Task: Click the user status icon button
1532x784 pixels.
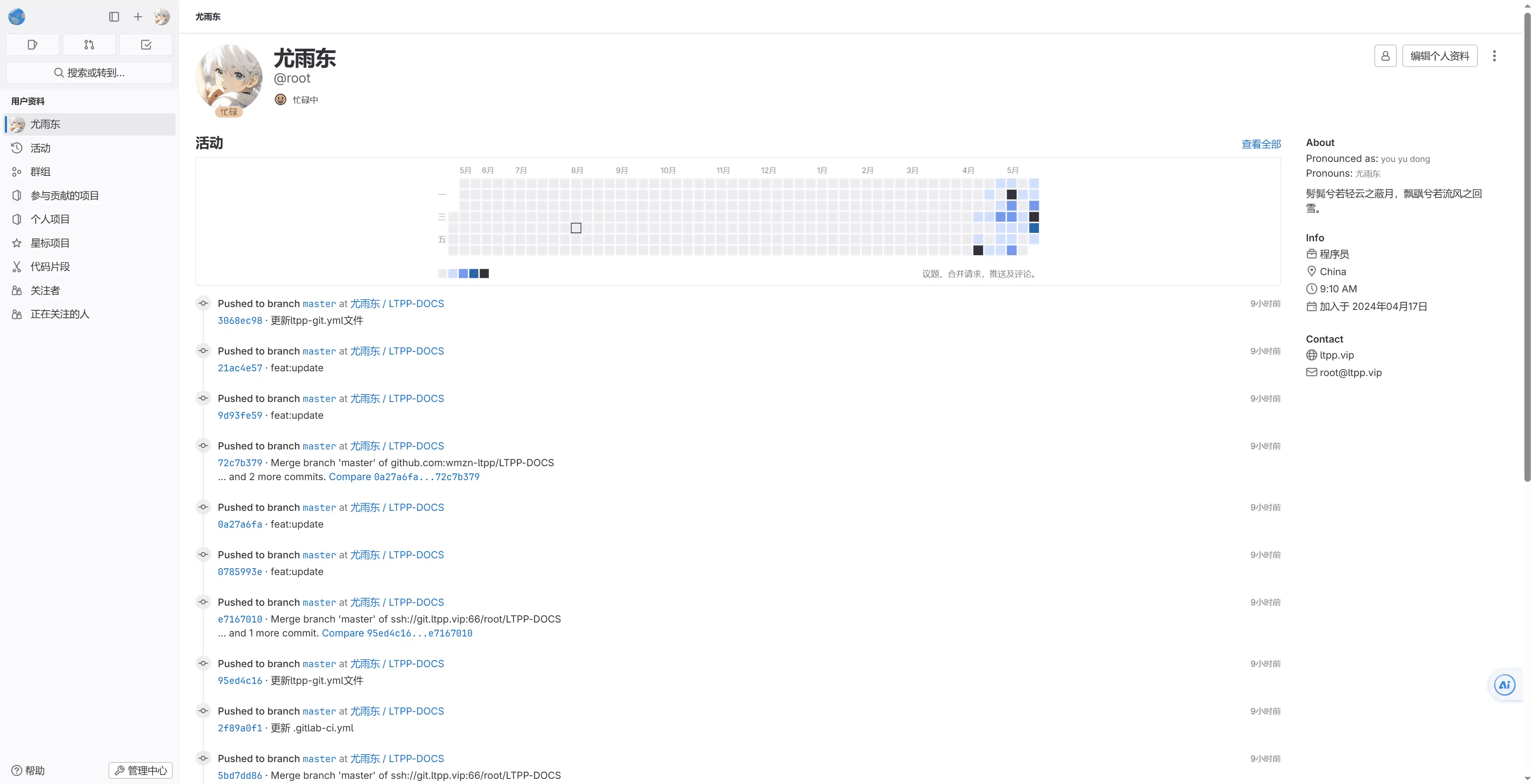Action: tap(1385, 56)
